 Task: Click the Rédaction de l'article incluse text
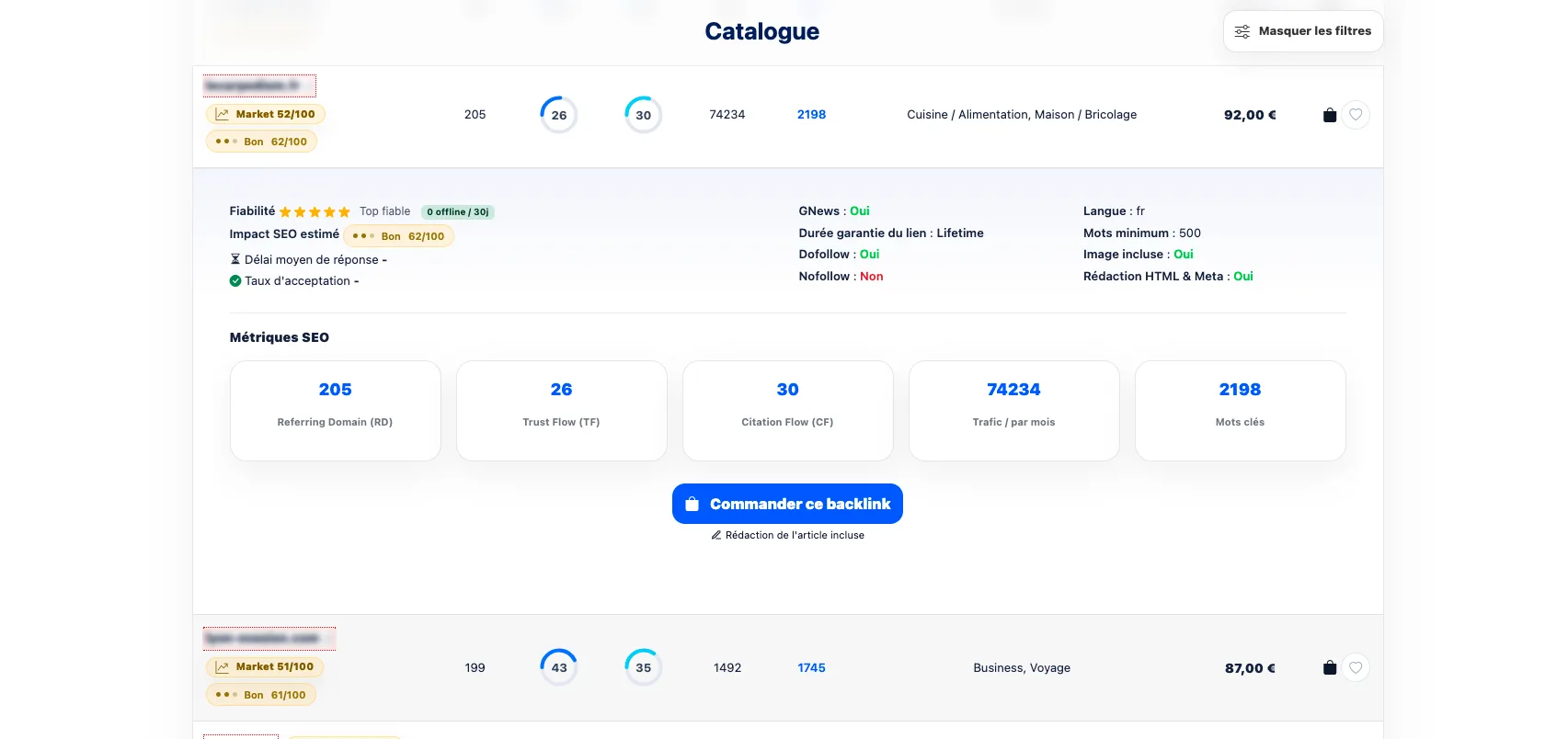click(795, 535)
